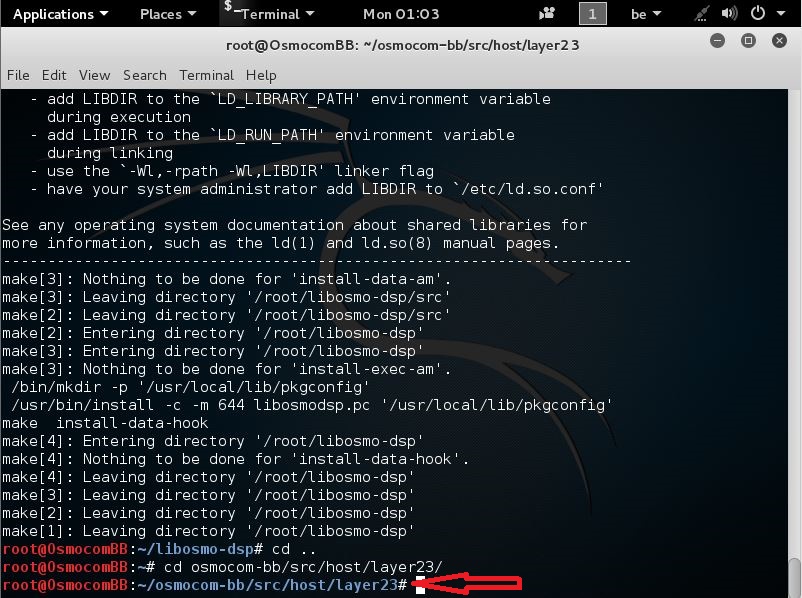The width and height of the screenshot is (802, 598).
Task: Maximize the terminal window
Action: pyautogui.click(x=748, y=40)
